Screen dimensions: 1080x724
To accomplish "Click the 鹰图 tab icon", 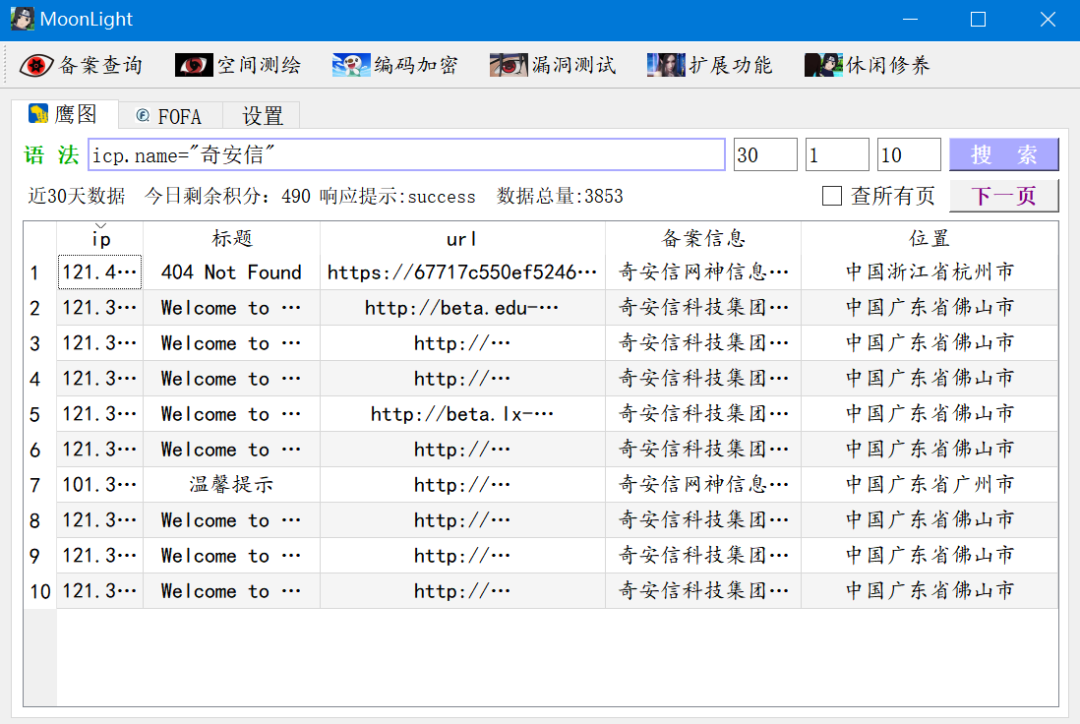I will pos(38,114).
